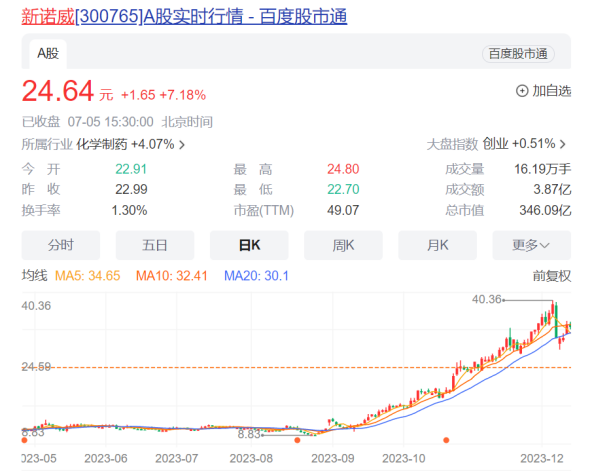This screenshot has height=471, width=593.
Task: Expand the 化学制药 +4.07% chevron arrow
Action: click(x=182, y=145)
